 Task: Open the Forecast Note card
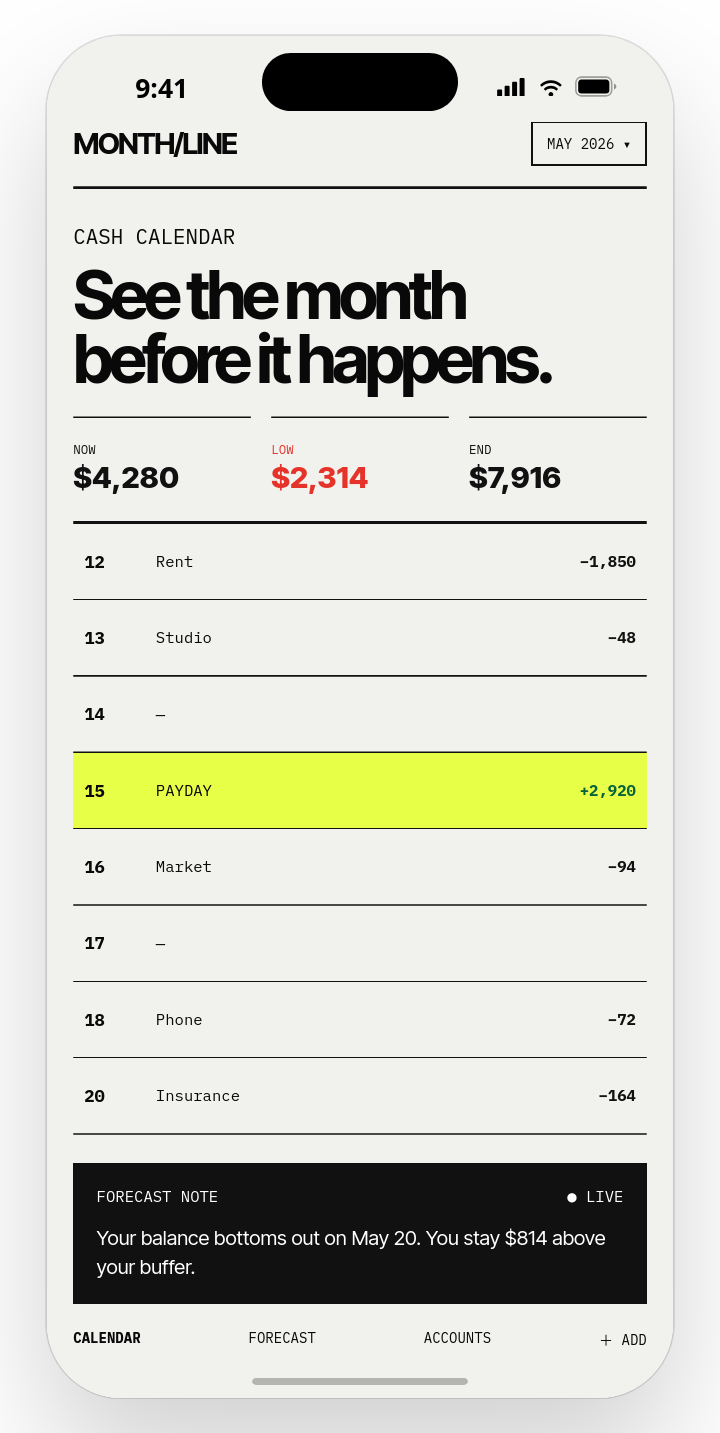coord(360,1233)
